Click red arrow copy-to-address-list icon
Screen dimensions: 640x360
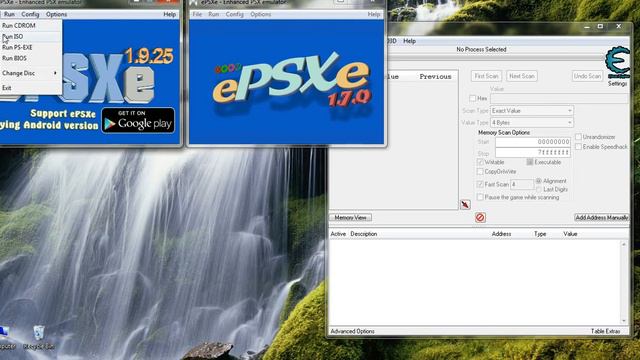pos(465,204)
